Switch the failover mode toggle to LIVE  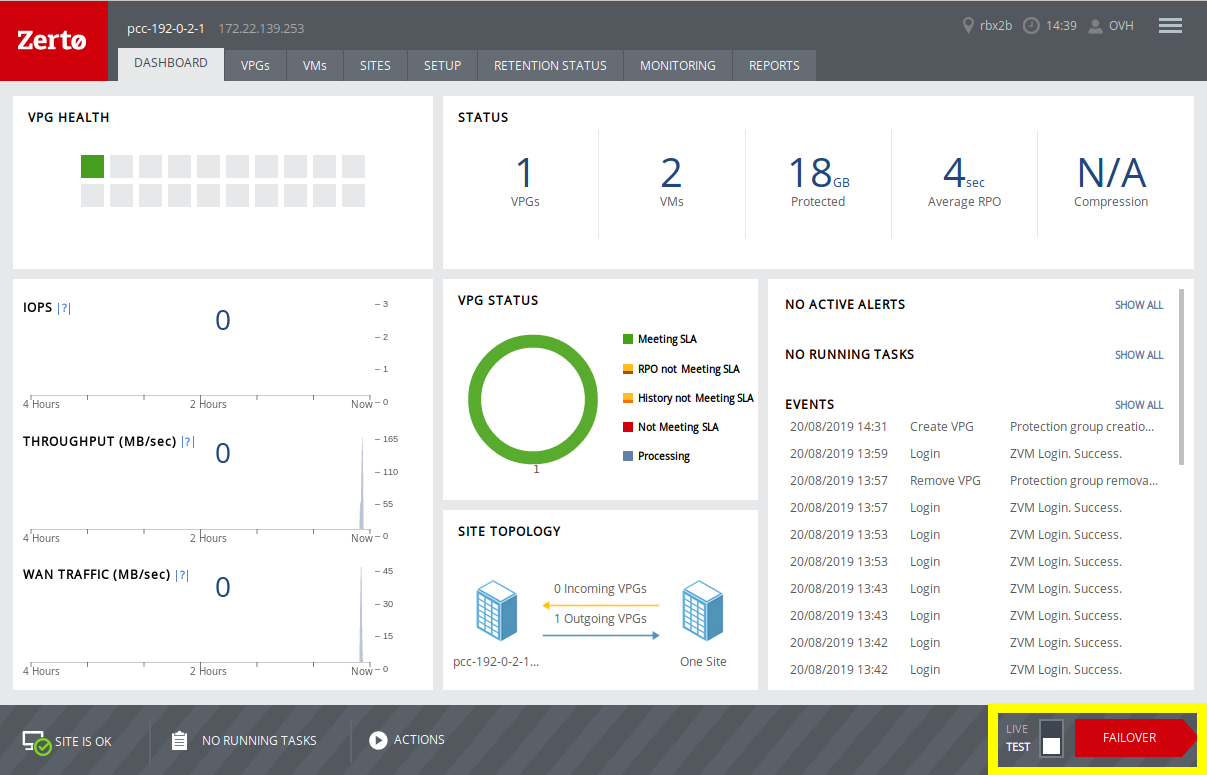pos(1050,731)
